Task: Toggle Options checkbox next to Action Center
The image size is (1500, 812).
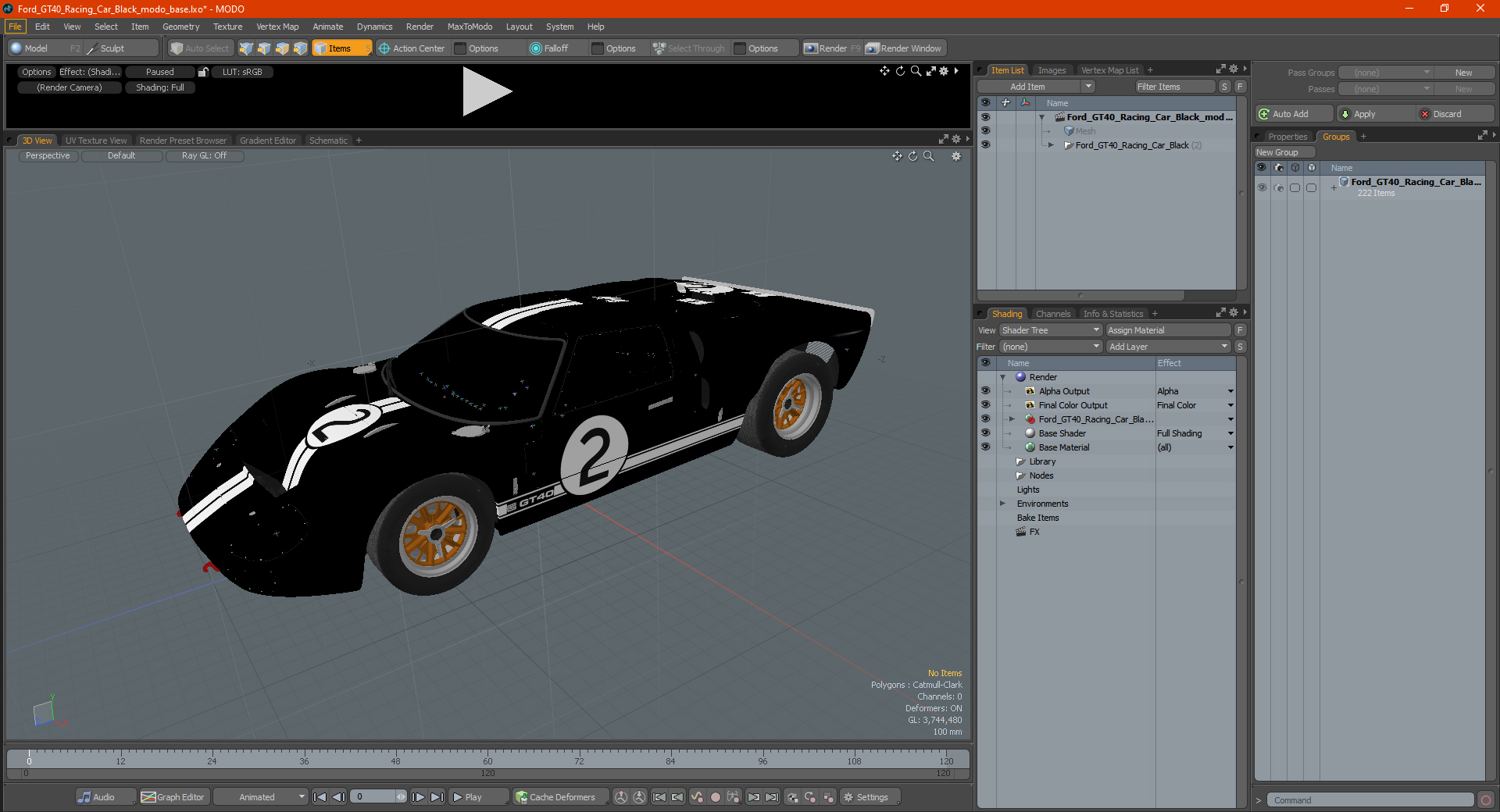Action: (x=460, y=48)
